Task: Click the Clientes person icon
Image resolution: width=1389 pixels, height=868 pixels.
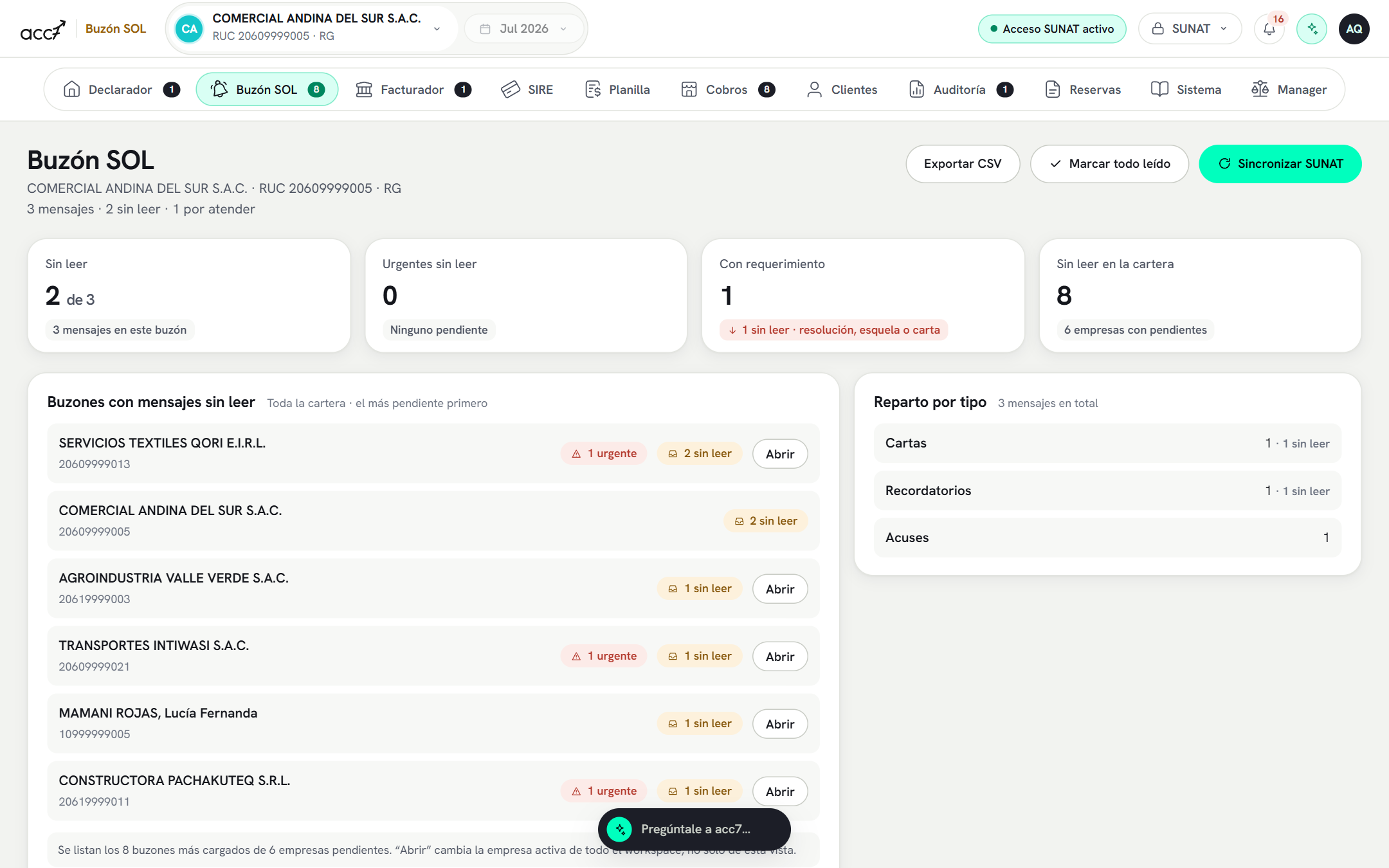Action: [814, 89]
